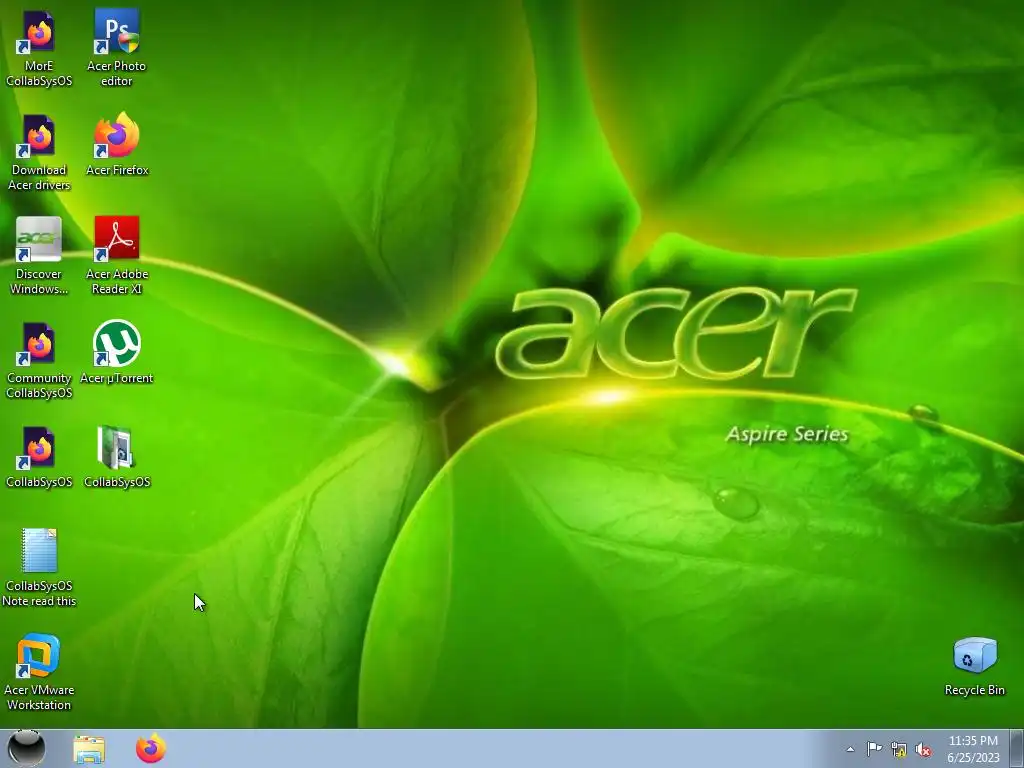The width and height of the screenshot is (1024, 768).
Task: Open the clock showing 11:35 PM
Action: [973, 749]
